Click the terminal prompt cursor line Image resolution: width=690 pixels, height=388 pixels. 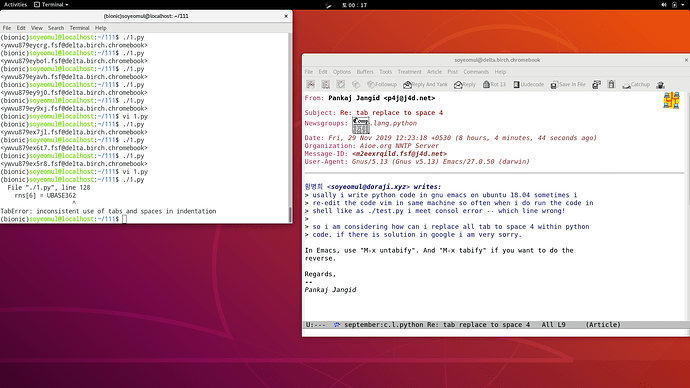tap(125, 219)
